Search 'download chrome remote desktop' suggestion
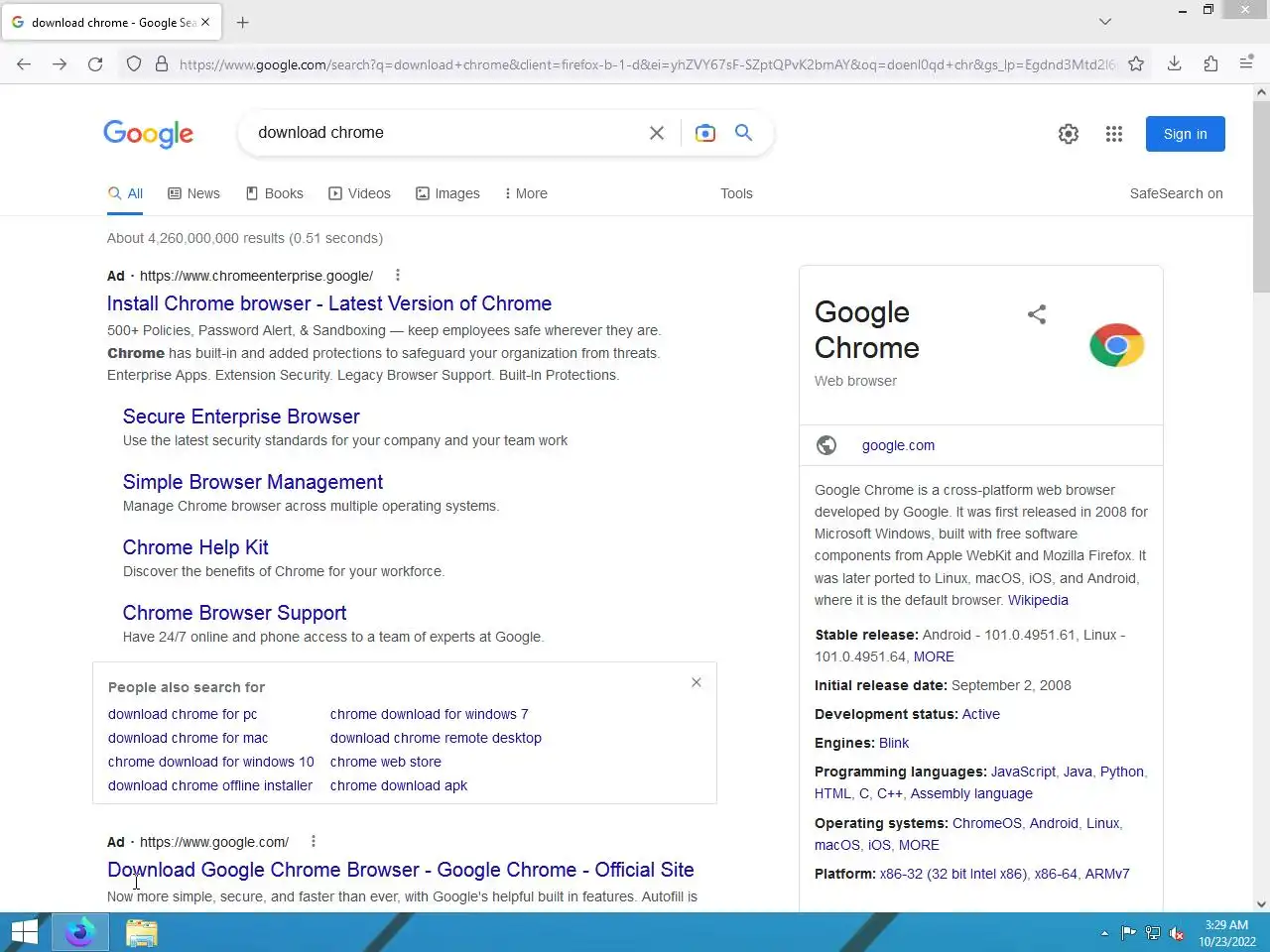The image size is (1270, 952). [436, 738]
